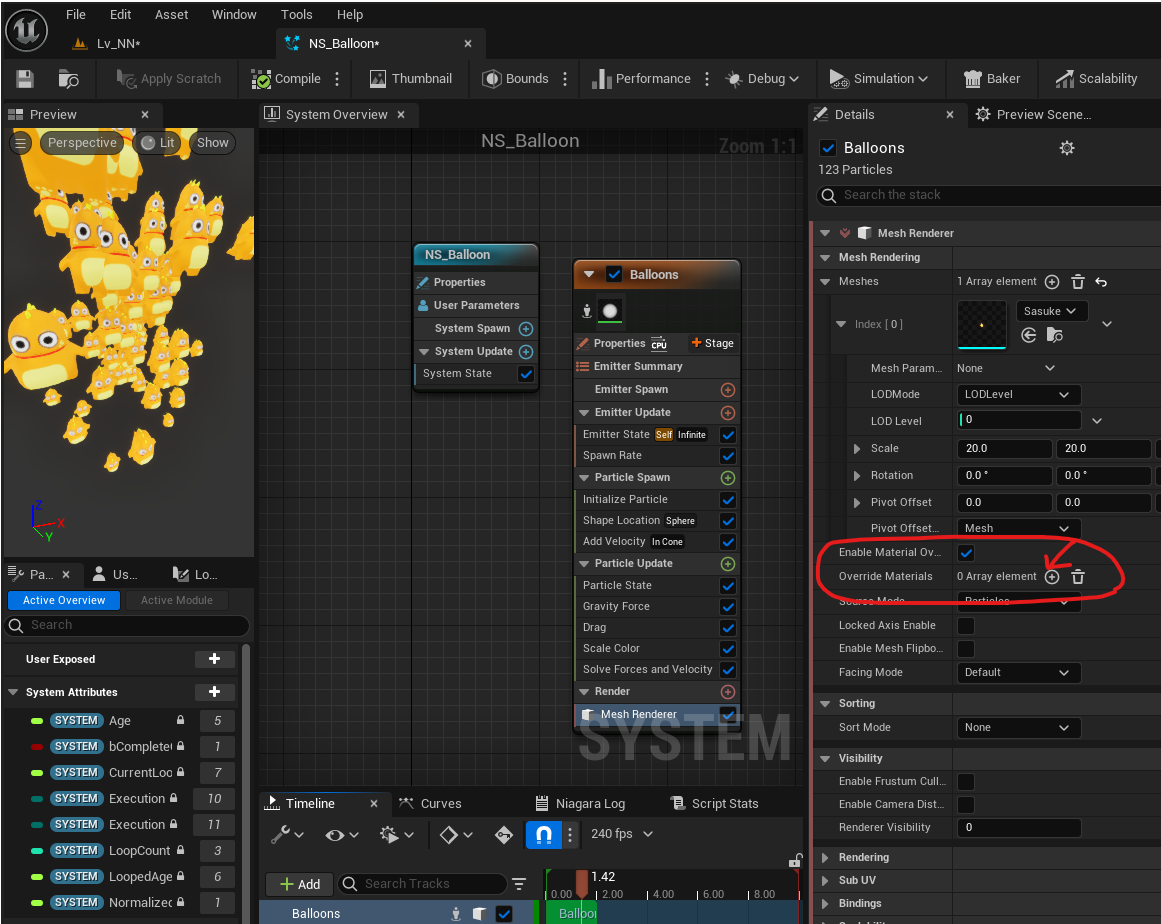Add a module to Particle Update

728,563
